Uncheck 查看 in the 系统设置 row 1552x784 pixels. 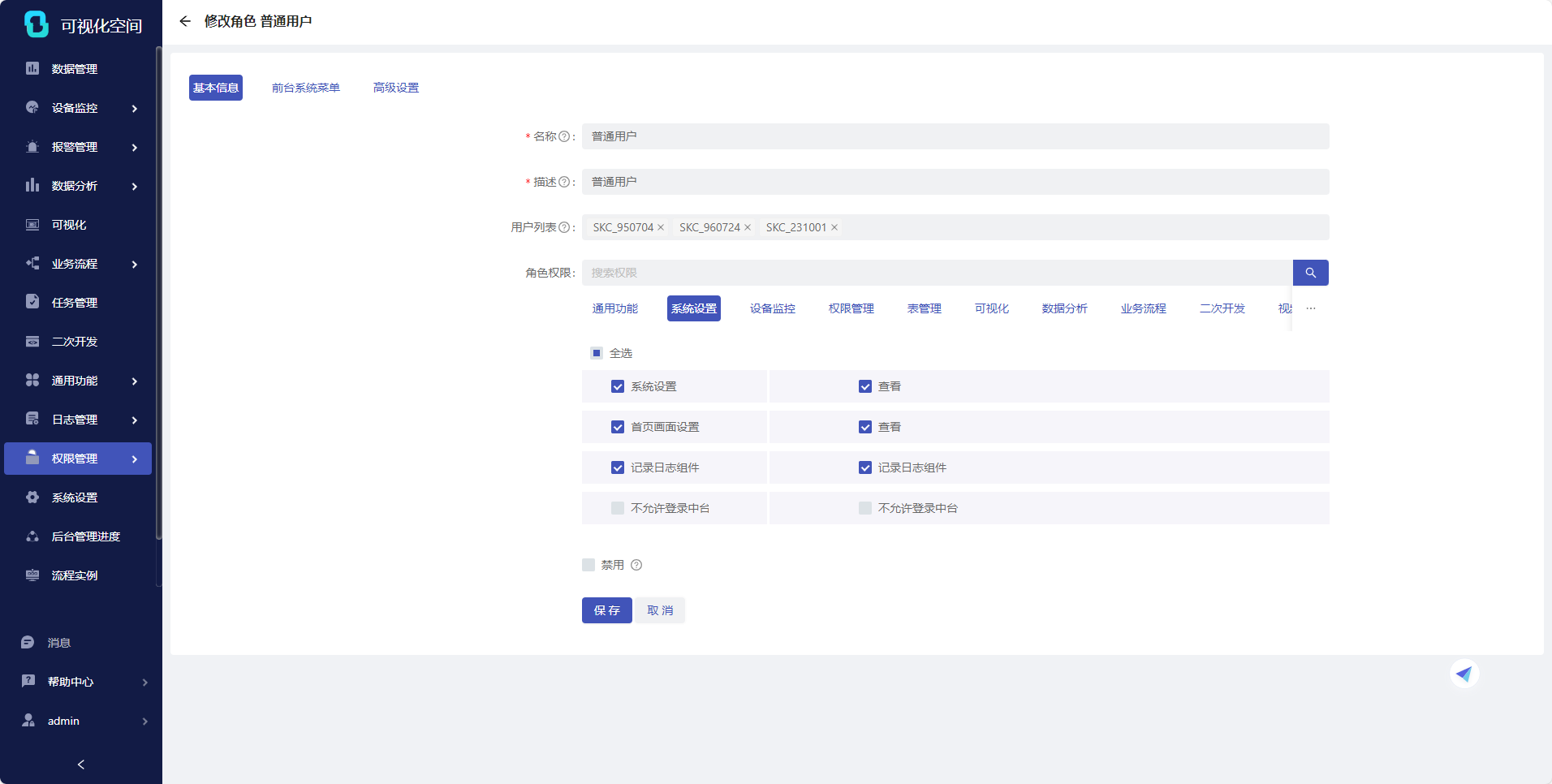coord(865,386)
